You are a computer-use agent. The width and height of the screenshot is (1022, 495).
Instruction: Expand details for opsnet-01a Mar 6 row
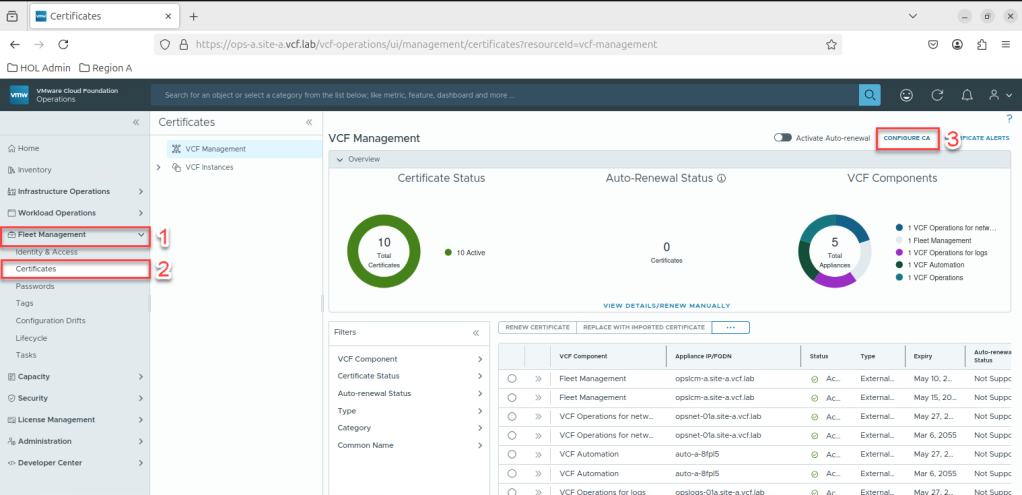[538, 435]
